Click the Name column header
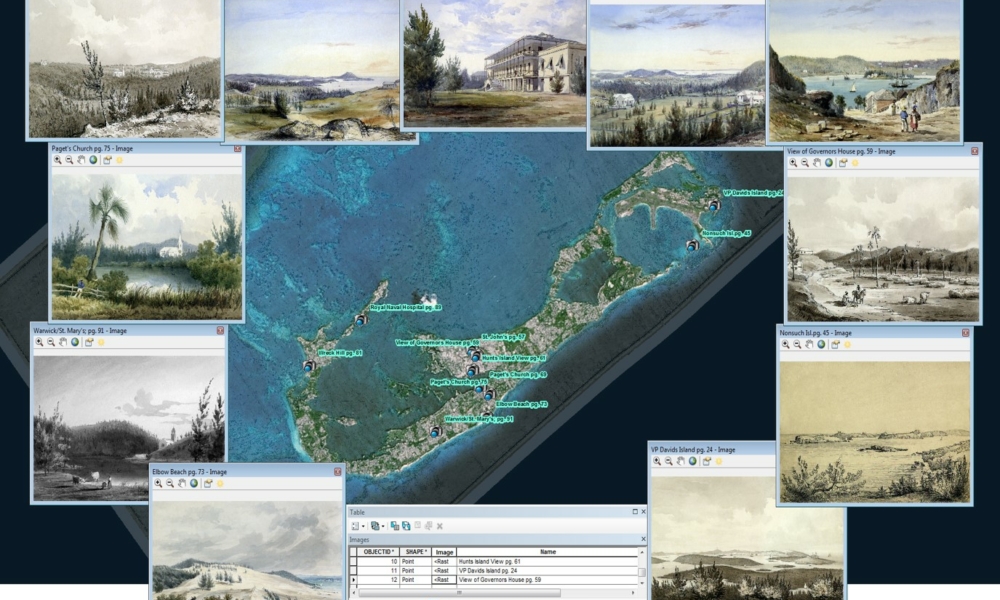Screen dimensions: 1000x600 [x=547, y=551]
